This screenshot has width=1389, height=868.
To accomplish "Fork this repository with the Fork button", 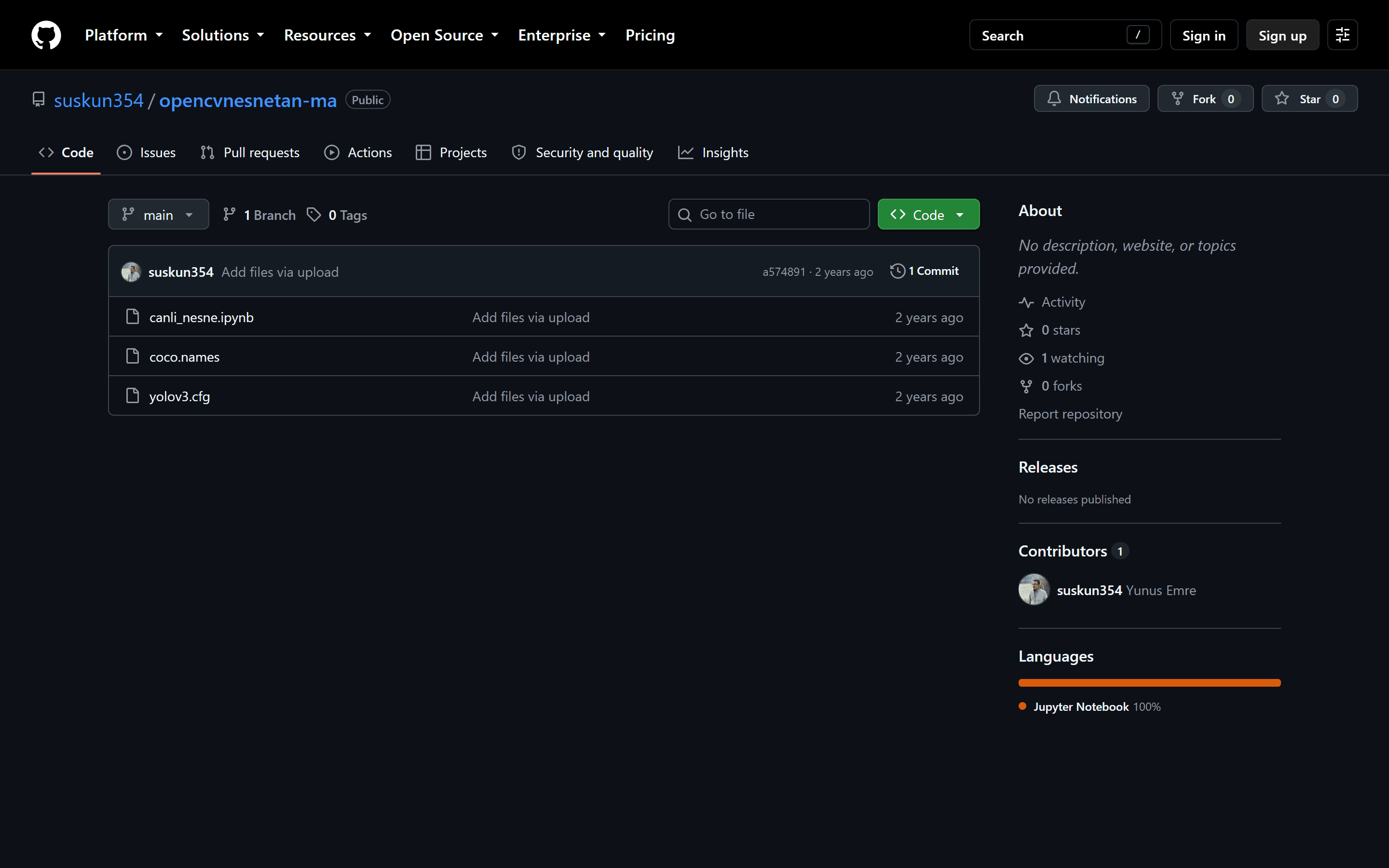I will pyautogui.click(x=1205, y=99).
